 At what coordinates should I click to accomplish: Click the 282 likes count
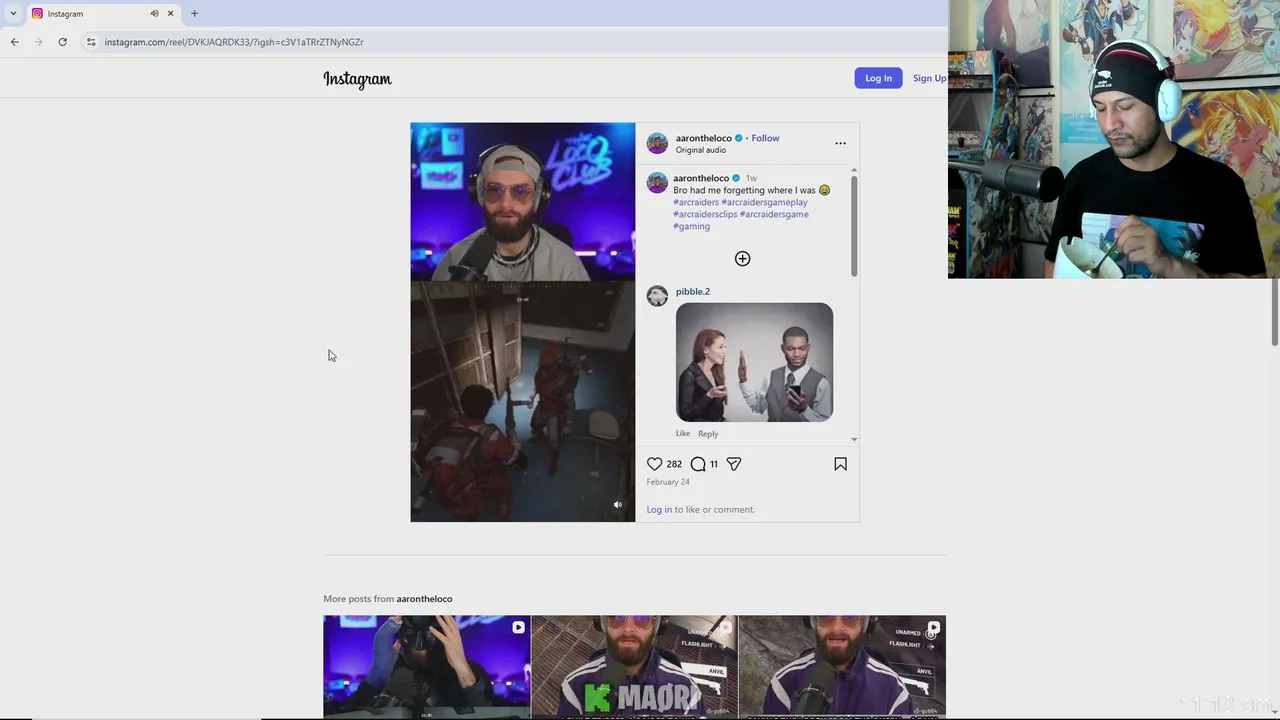[x=674, y=464]
